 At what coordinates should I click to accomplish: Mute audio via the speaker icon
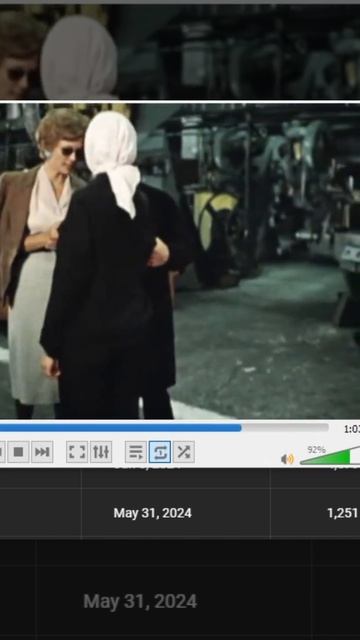tap(287, 459)
